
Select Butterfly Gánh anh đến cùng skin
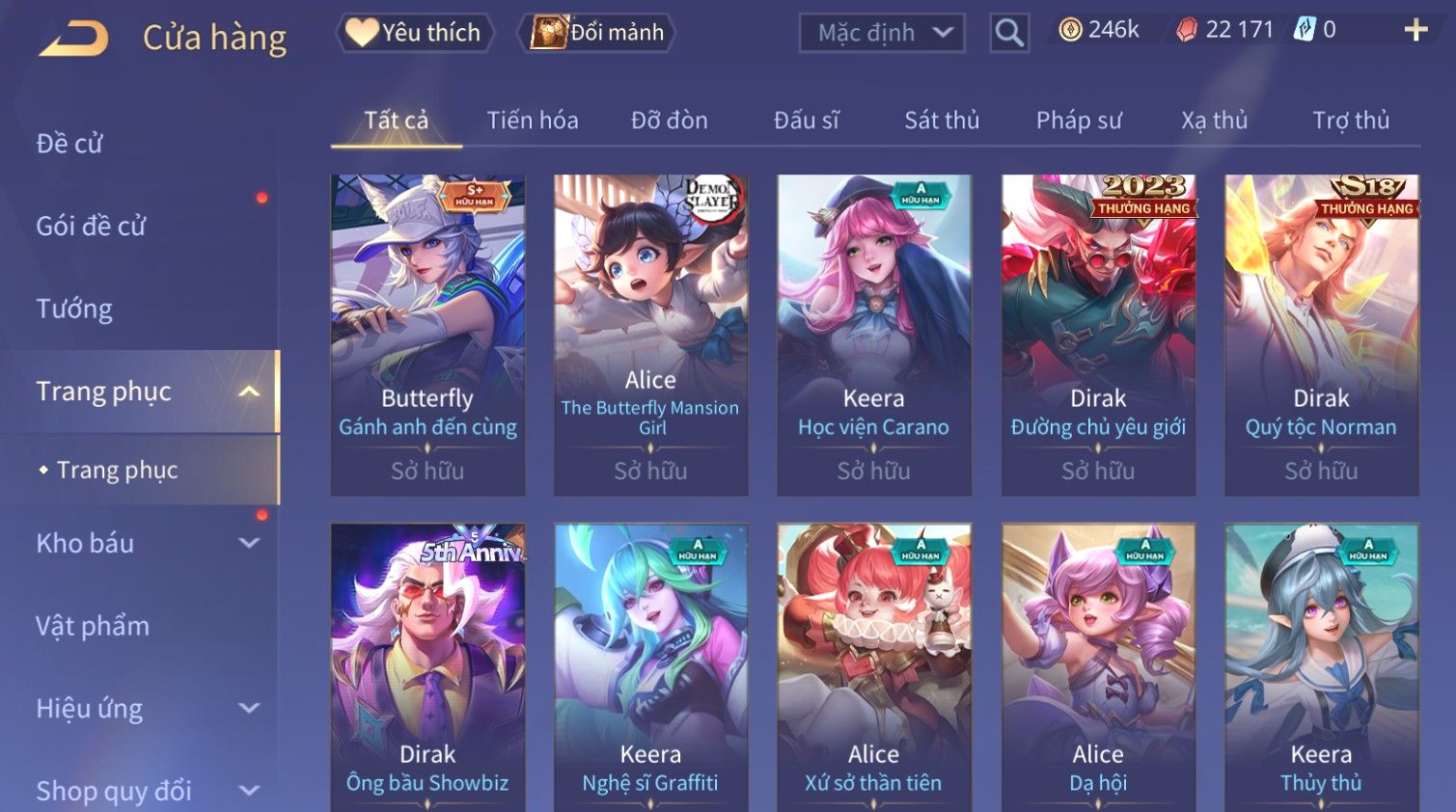pyautogui.click(x=427, y=335)
